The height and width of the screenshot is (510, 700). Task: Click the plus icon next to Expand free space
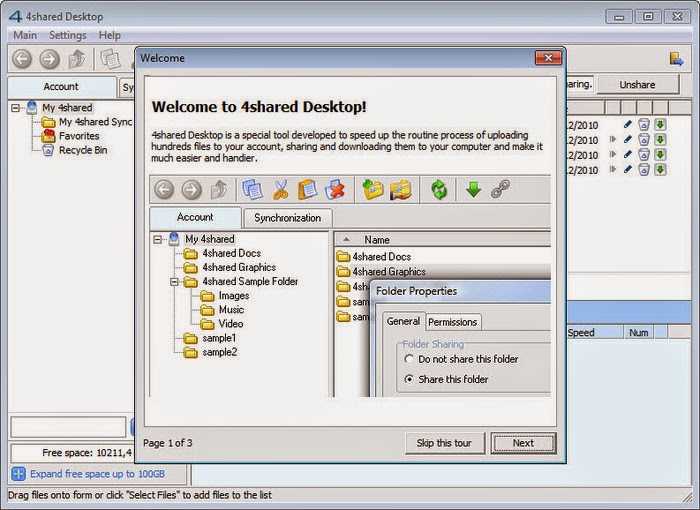tap(18, 473)
